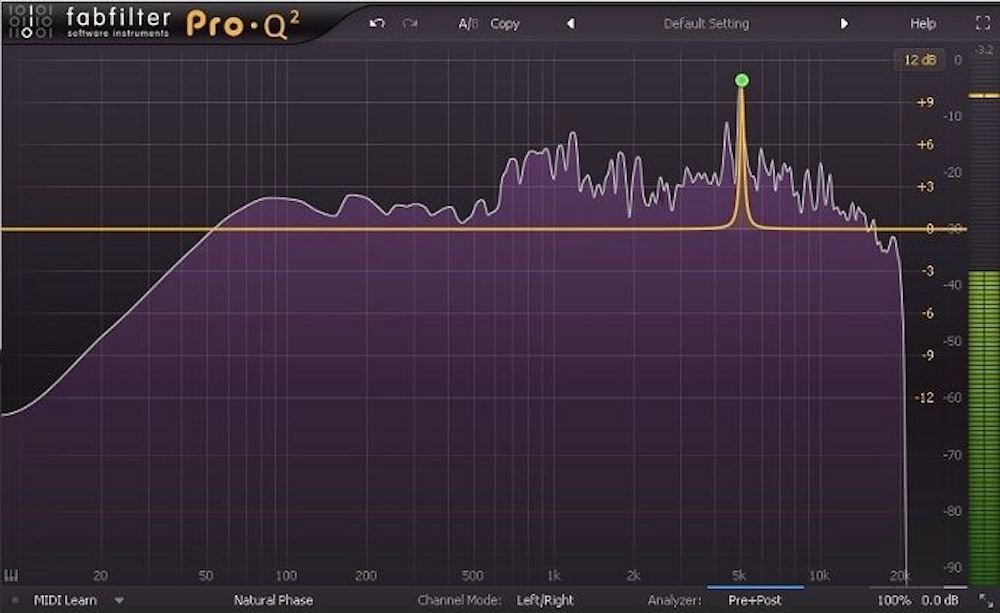Show the piano keyboard display icon

(x=13, y=575)
